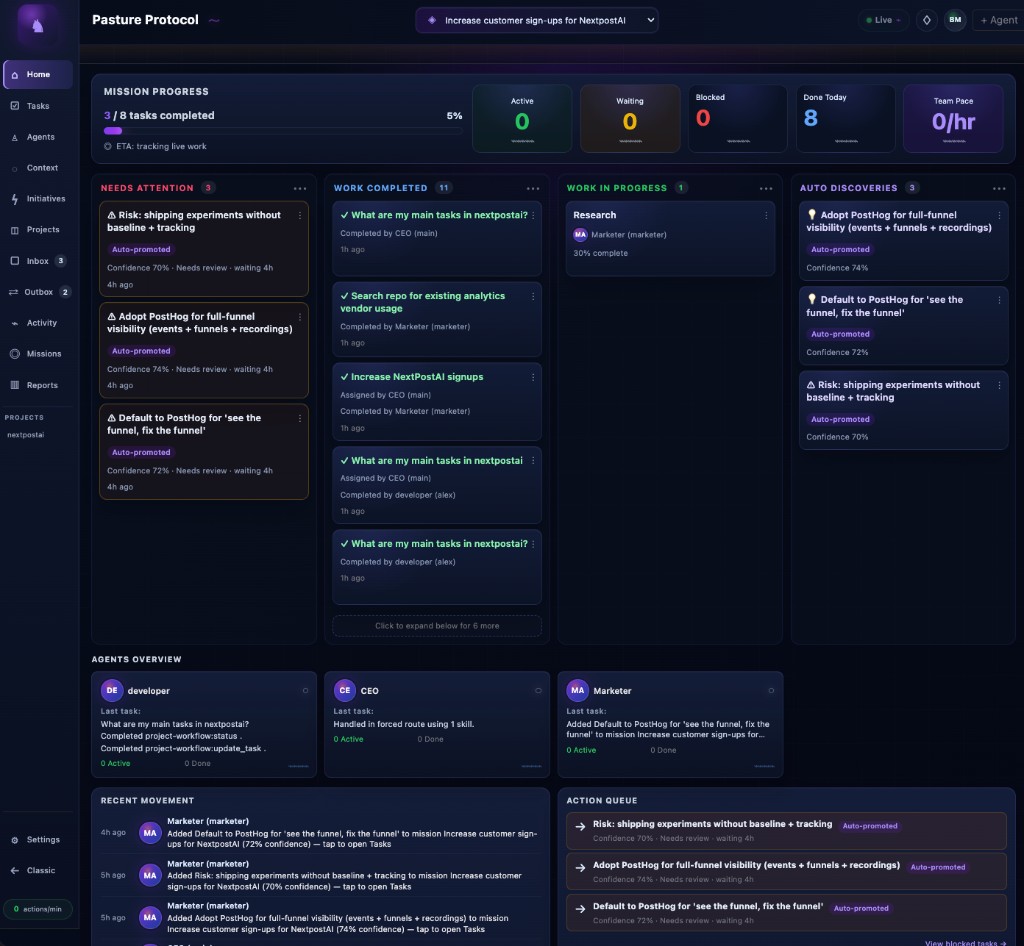Open Action Queue Risk shipping experiments item

pos(786,830)
